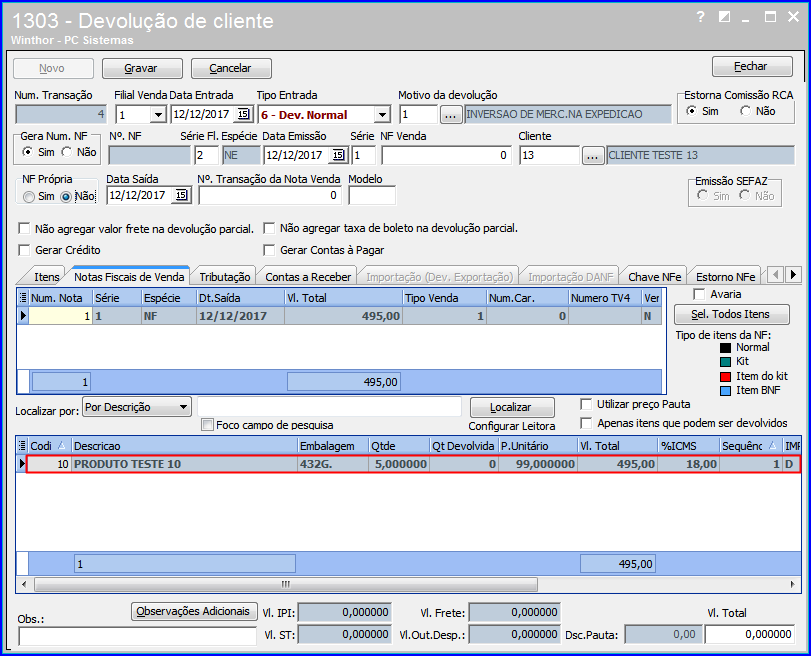Click sort indicator on Codi column
Viewport: 811px width, 656px height.
click(x=62, y=445)
